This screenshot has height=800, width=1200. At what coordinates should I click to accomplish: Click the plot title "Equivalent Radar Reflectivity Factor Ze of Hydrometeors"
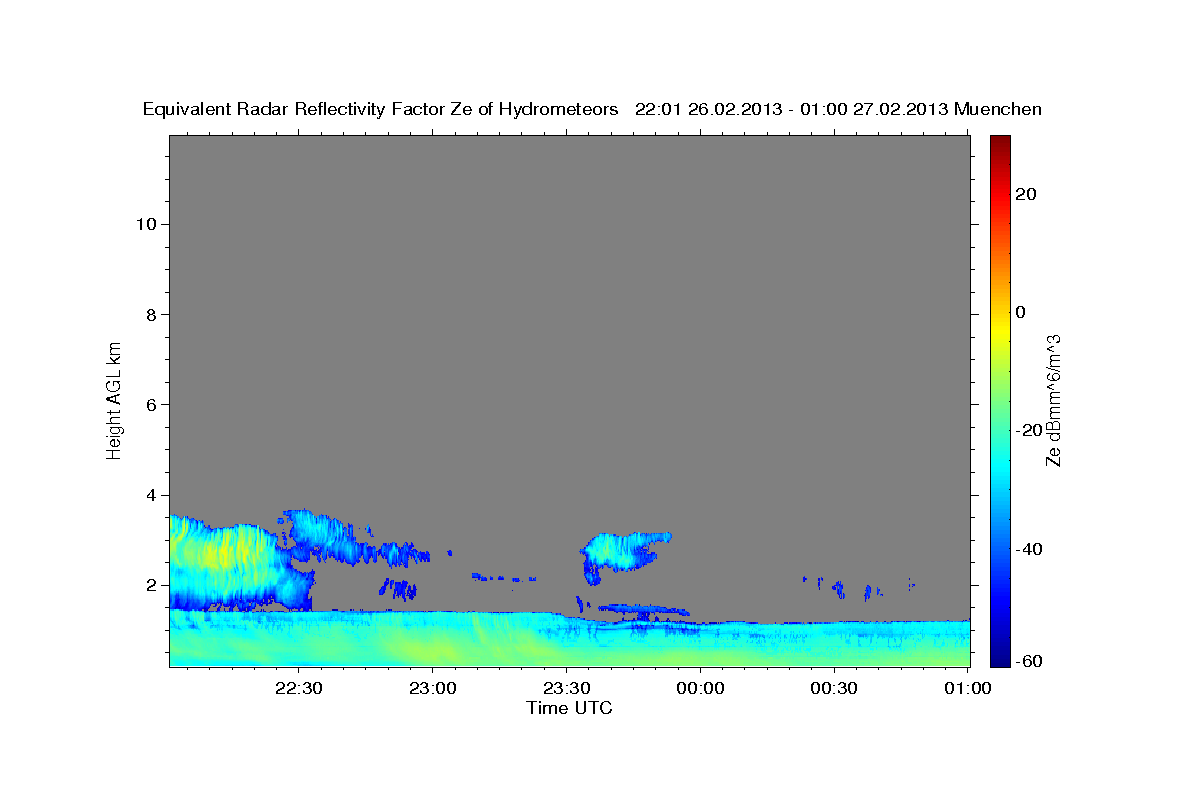click(x=381, y=109)
